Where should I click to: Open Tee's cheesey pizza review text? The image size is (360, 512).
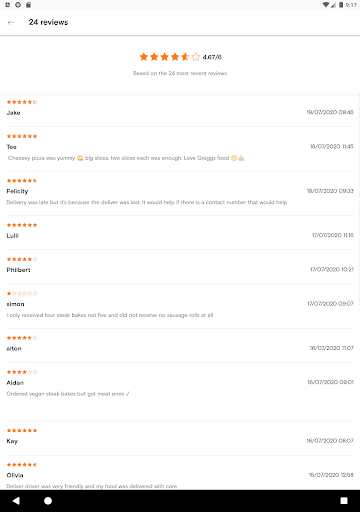click(126, 158)
